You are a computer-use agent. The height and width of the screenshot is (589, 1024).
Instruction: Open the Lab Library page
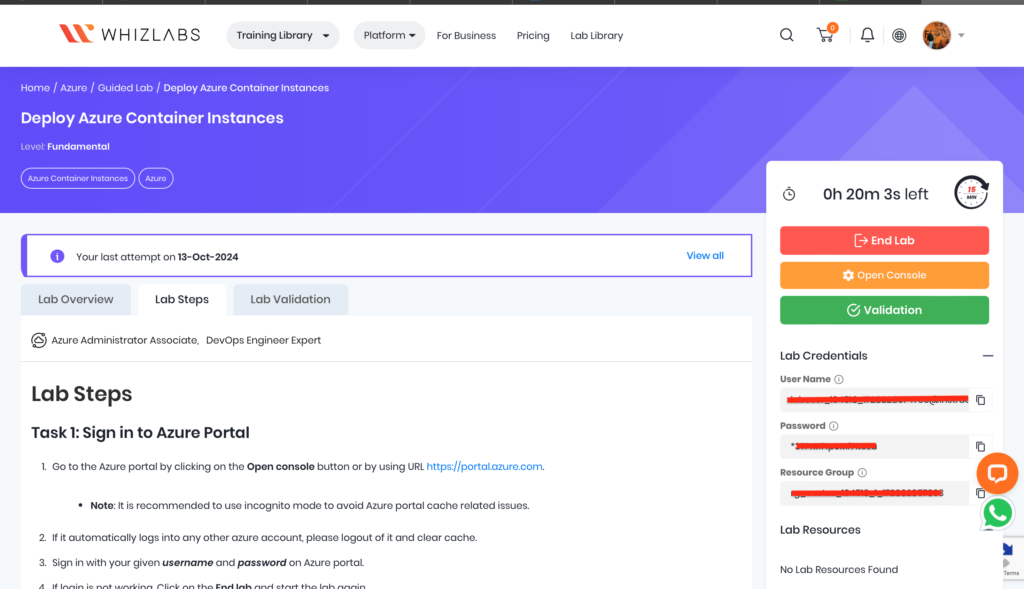click(x=596, y=35)
